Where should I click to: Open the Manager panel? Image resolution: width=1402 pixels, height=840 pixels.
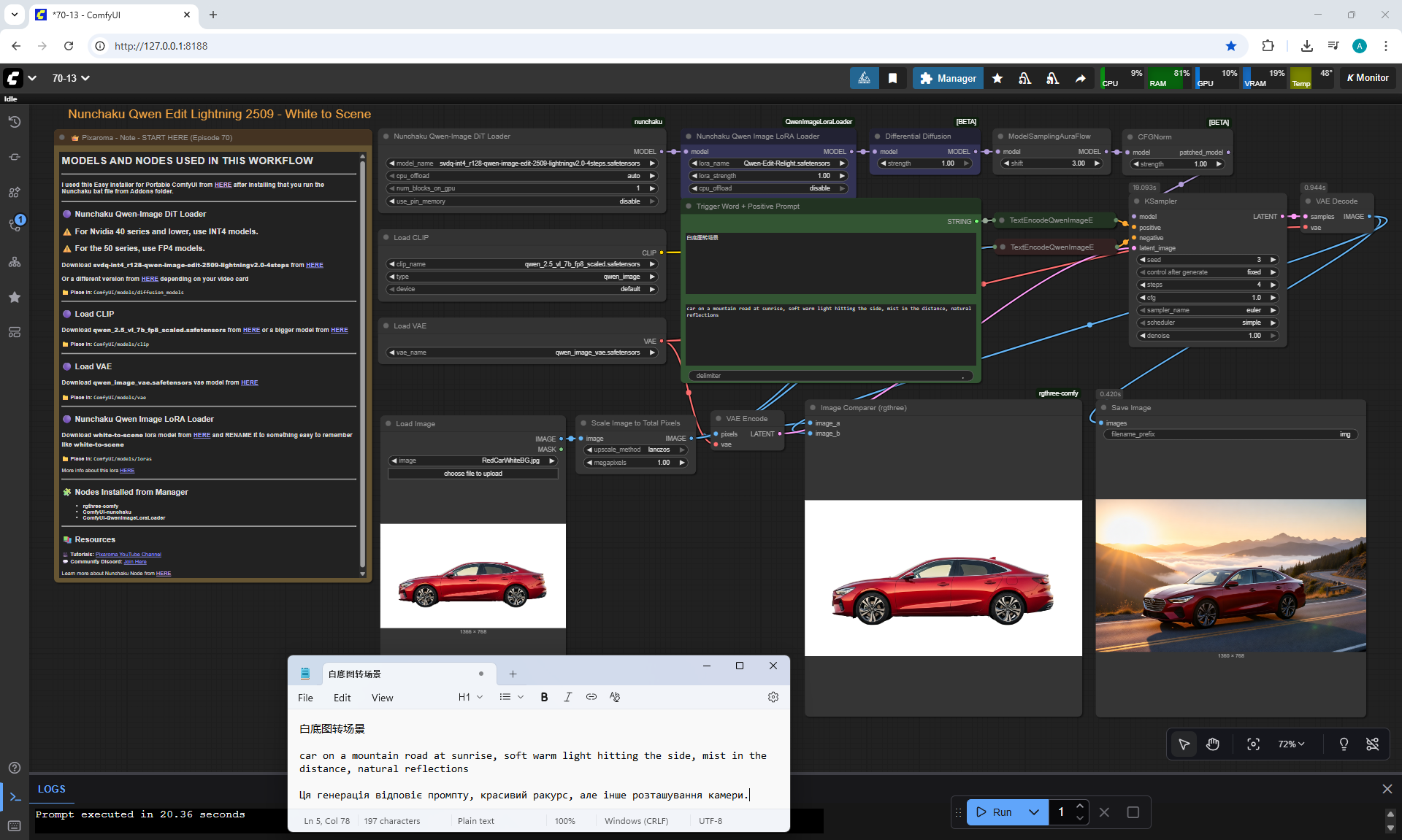(x=948, y=78)
